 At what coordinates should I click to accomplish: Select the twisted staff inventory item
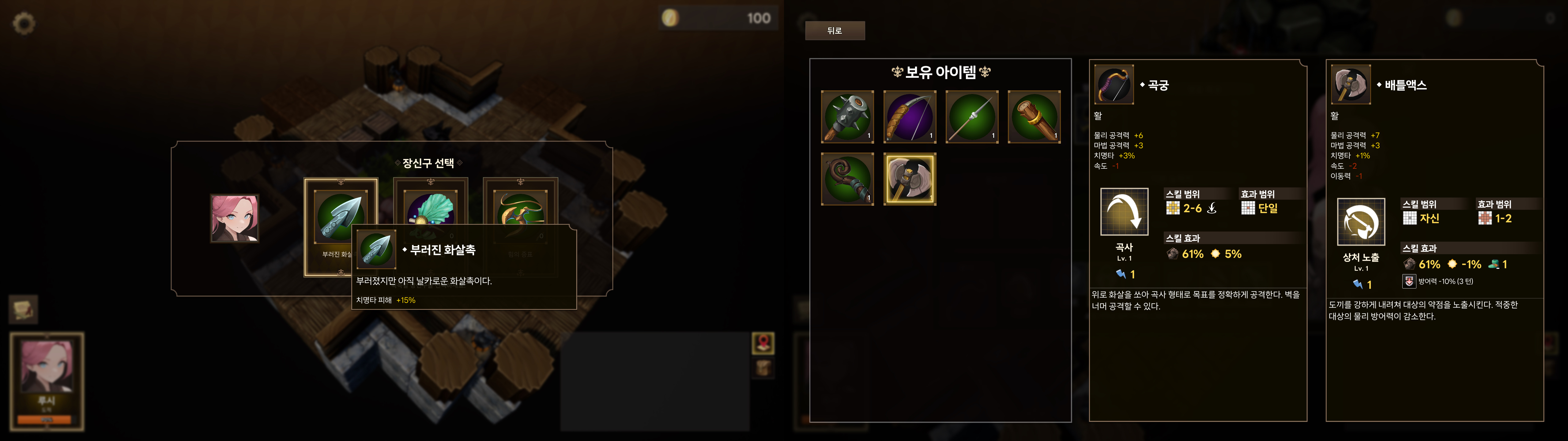tap(847, 179)
